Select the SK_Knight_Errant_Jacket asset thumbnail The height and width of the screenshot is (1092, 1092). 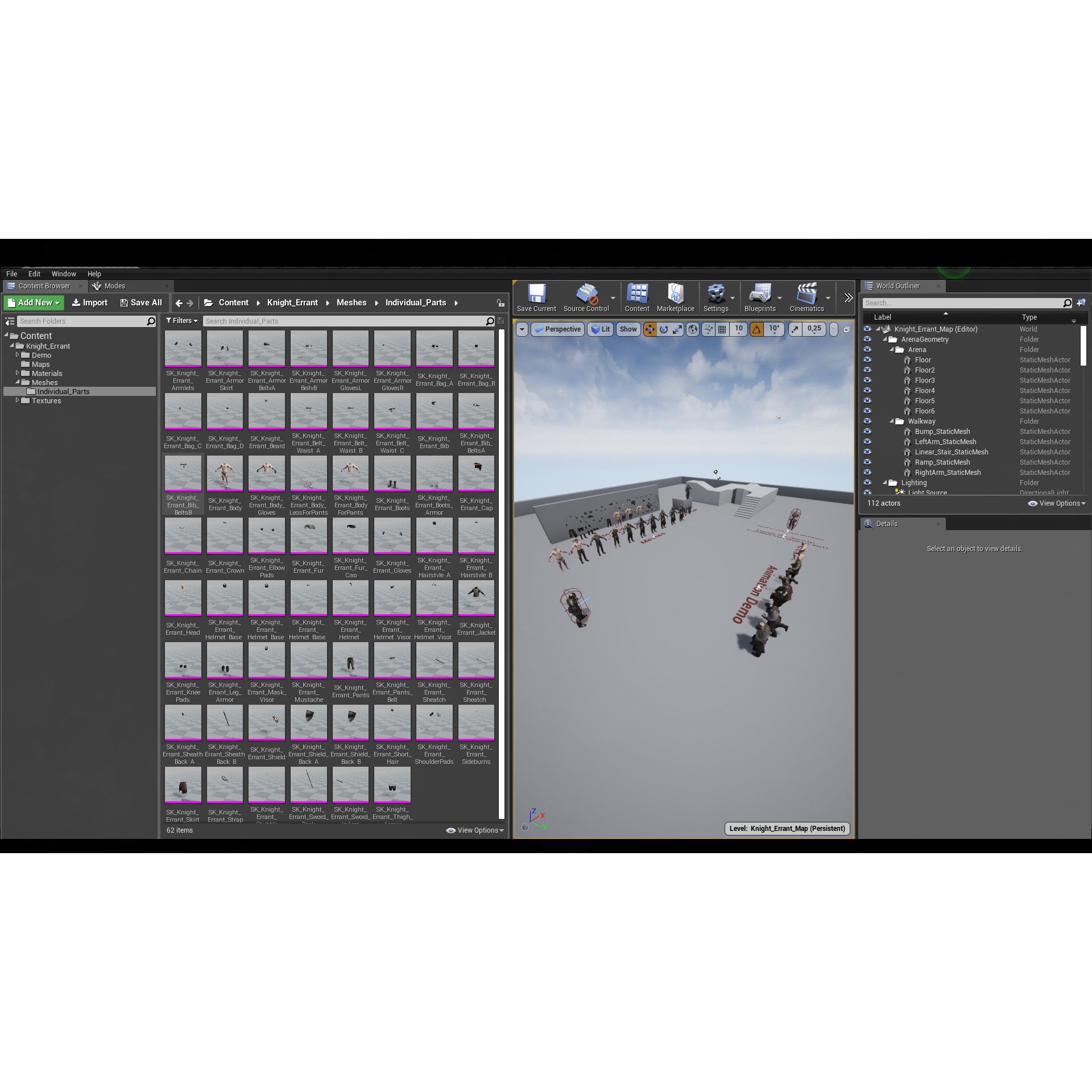point(476,598)
